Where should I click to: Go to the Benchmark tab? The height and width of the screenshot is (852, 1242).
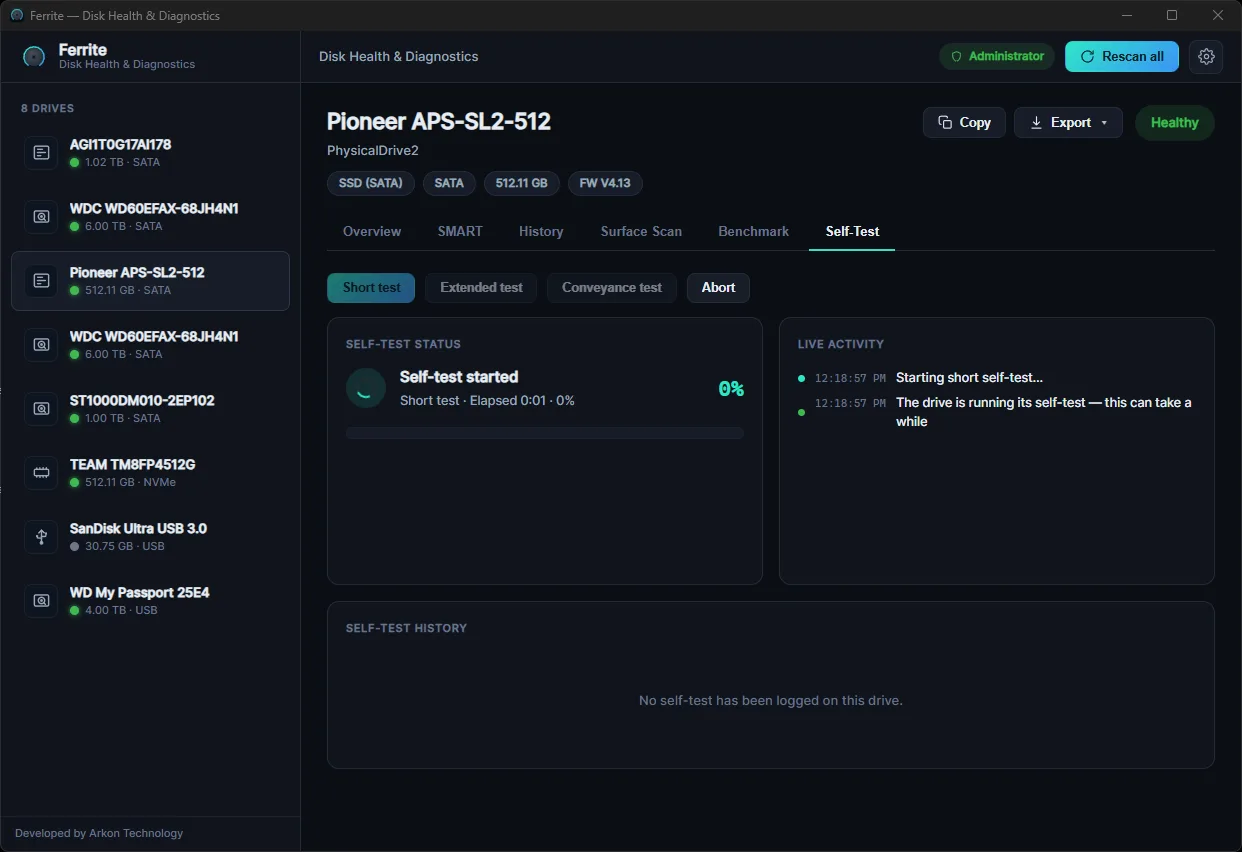[754, 231]
